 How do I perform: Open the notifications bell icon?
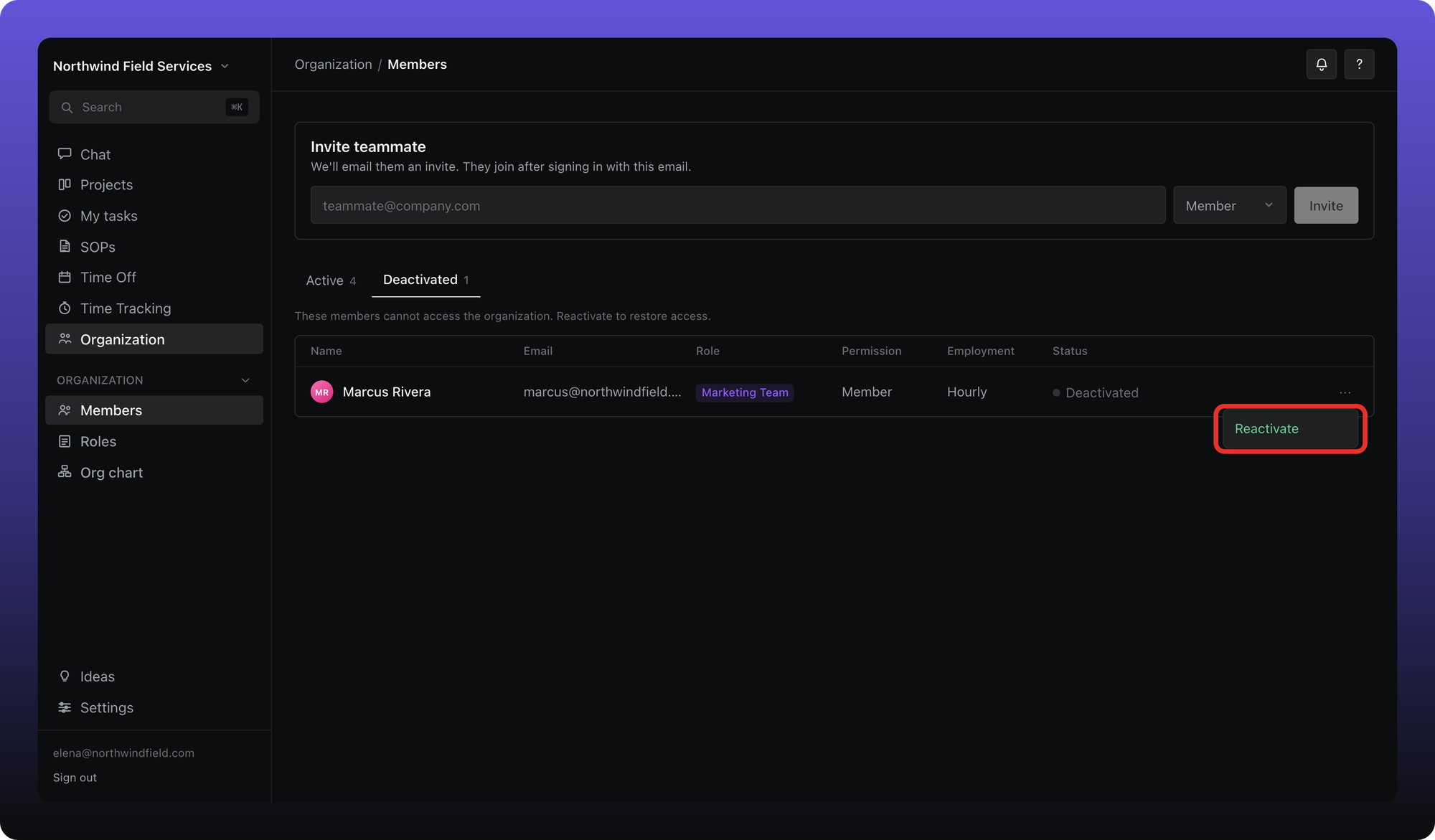click(1321, 65)
